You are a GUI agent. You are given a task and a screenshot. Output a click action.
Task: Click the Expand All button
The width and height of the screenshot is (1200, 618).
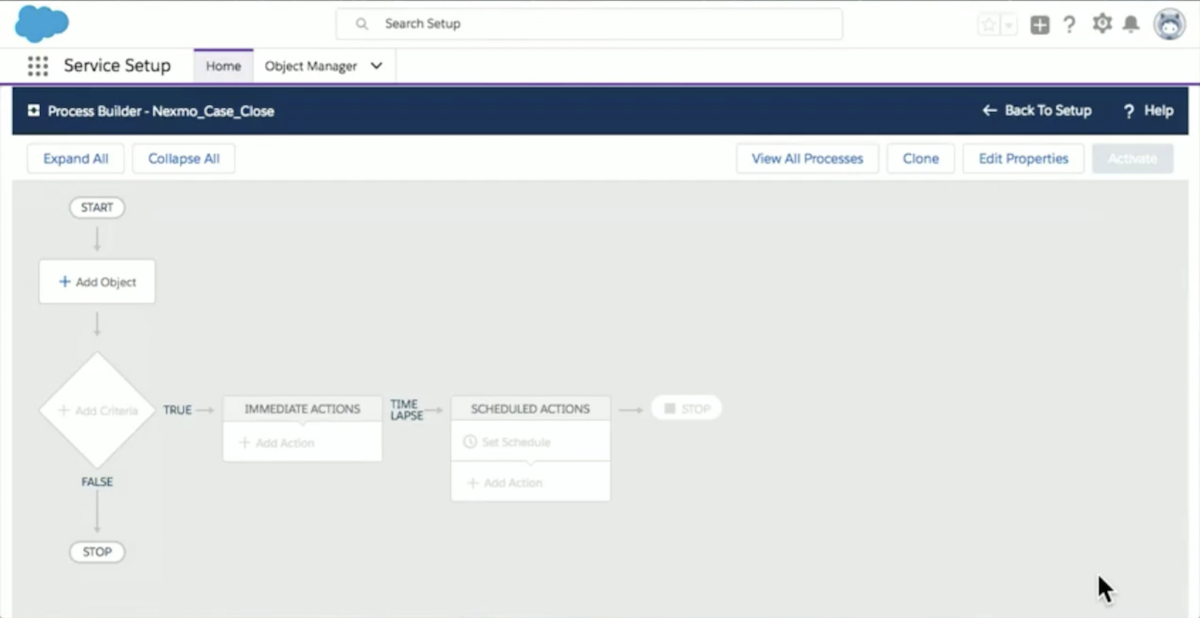click(76, 159)
